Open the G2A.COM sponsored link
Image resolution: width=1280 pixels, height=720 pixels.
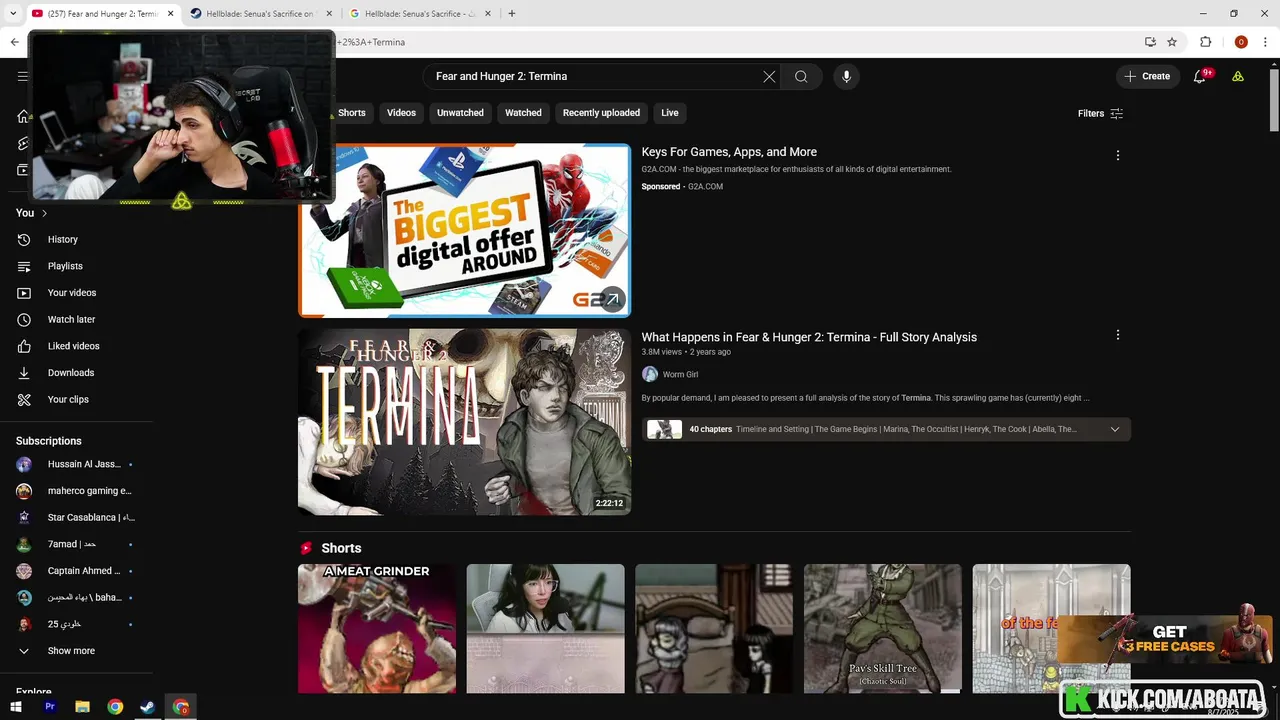[x=705, y=186]
